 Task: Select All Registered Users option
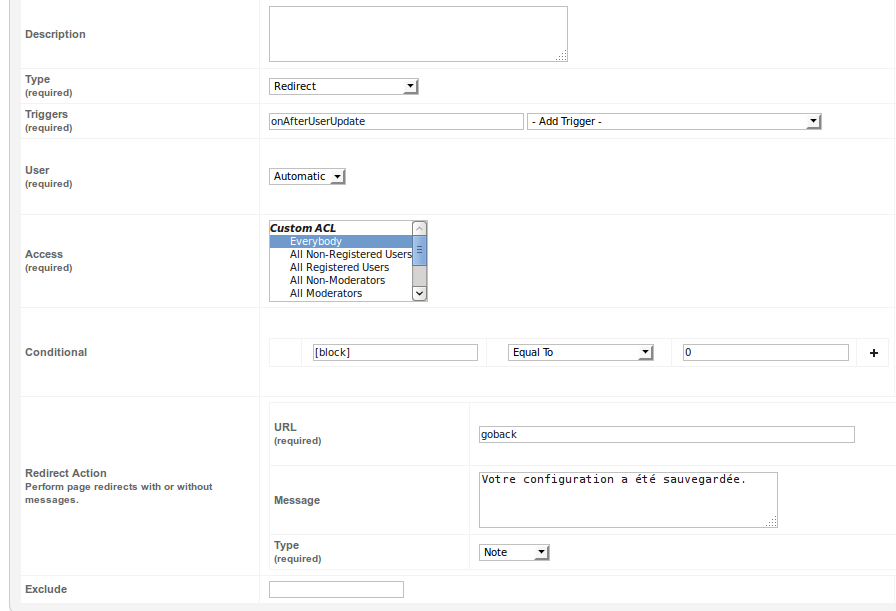pos(341,267)
